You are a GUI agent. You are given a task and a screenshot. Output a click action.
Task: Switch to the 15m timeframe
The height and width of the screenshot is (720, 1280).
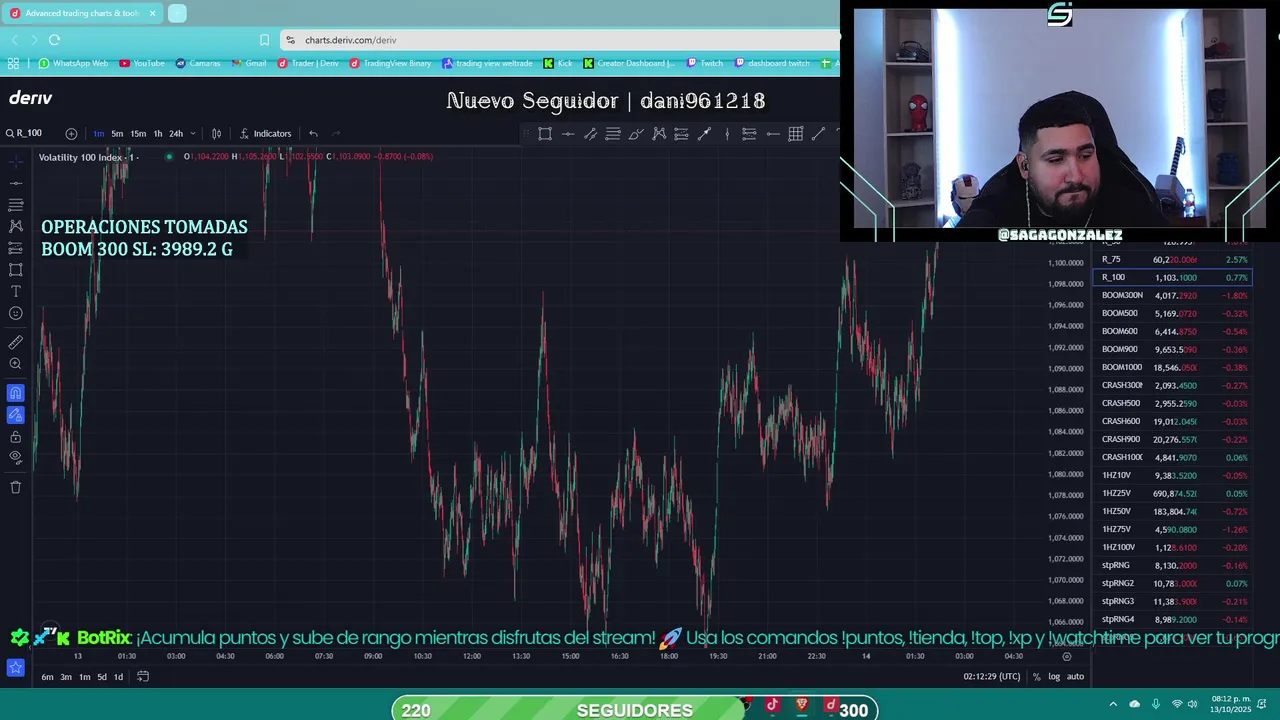click(138, 134)
